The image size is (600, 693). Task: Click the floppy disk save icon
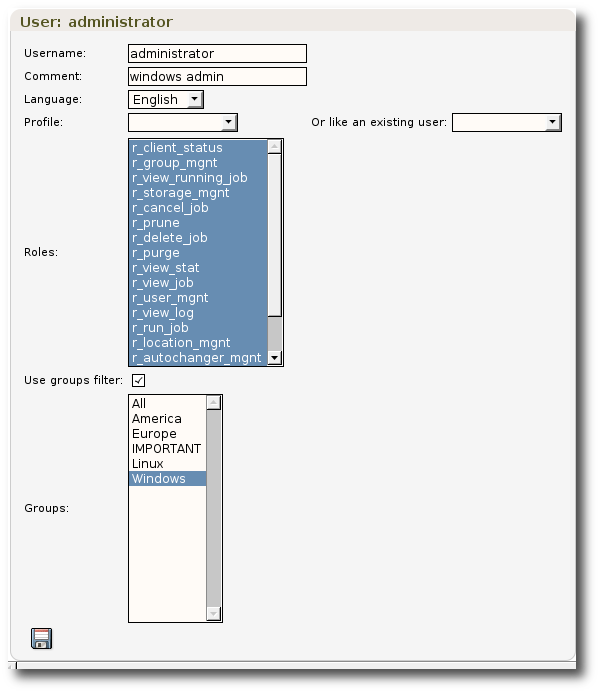(42, 638)
